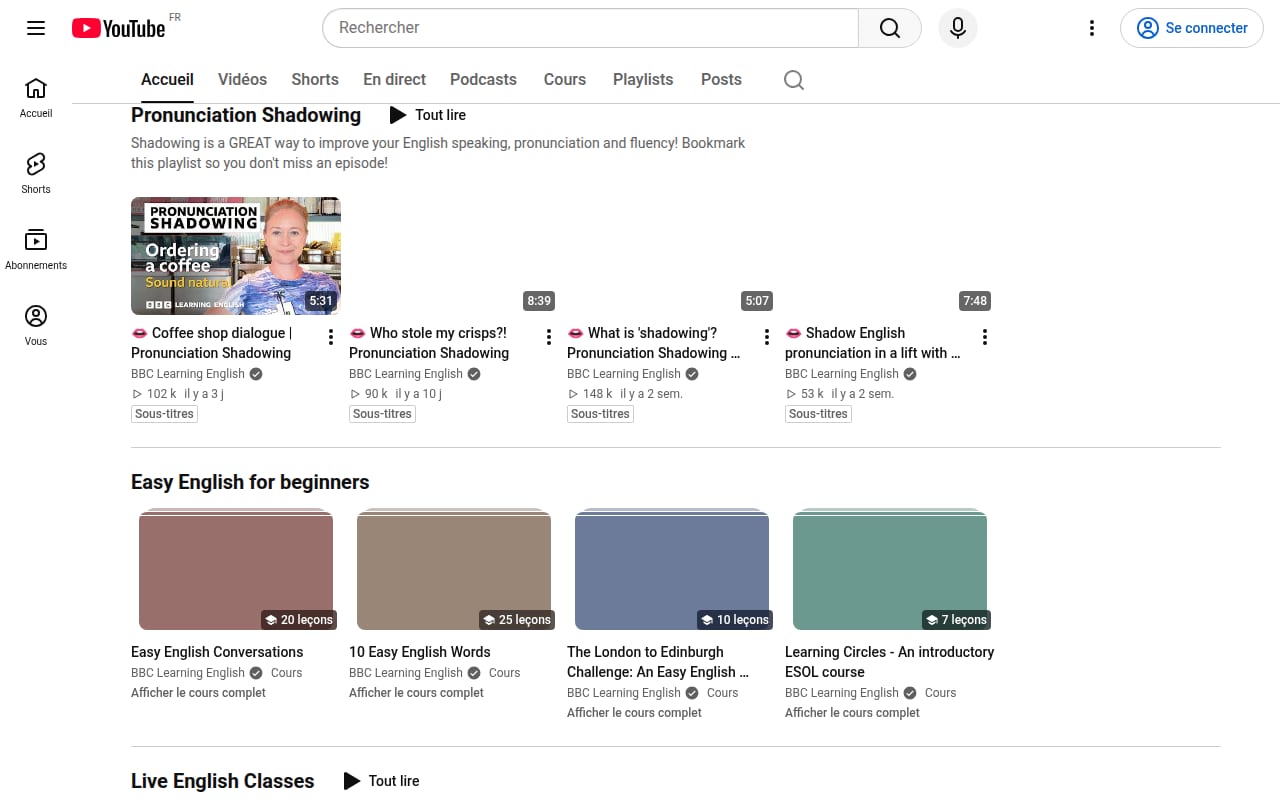This screenshot has width=1280, height=800.
Task: Open the Posts tab
Action: tap(721, 80)
